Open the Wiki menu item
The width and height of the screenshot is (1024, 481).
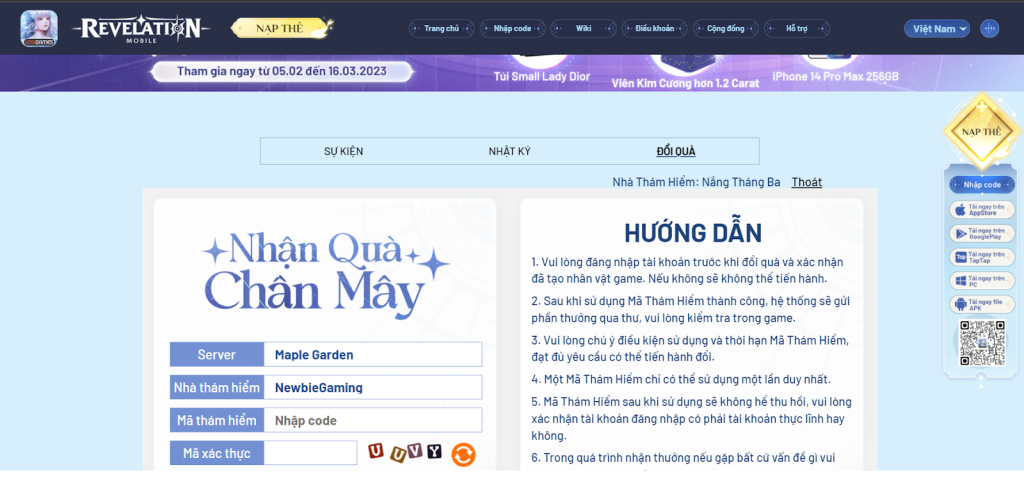pyautogui.click(x=583, y=29)
